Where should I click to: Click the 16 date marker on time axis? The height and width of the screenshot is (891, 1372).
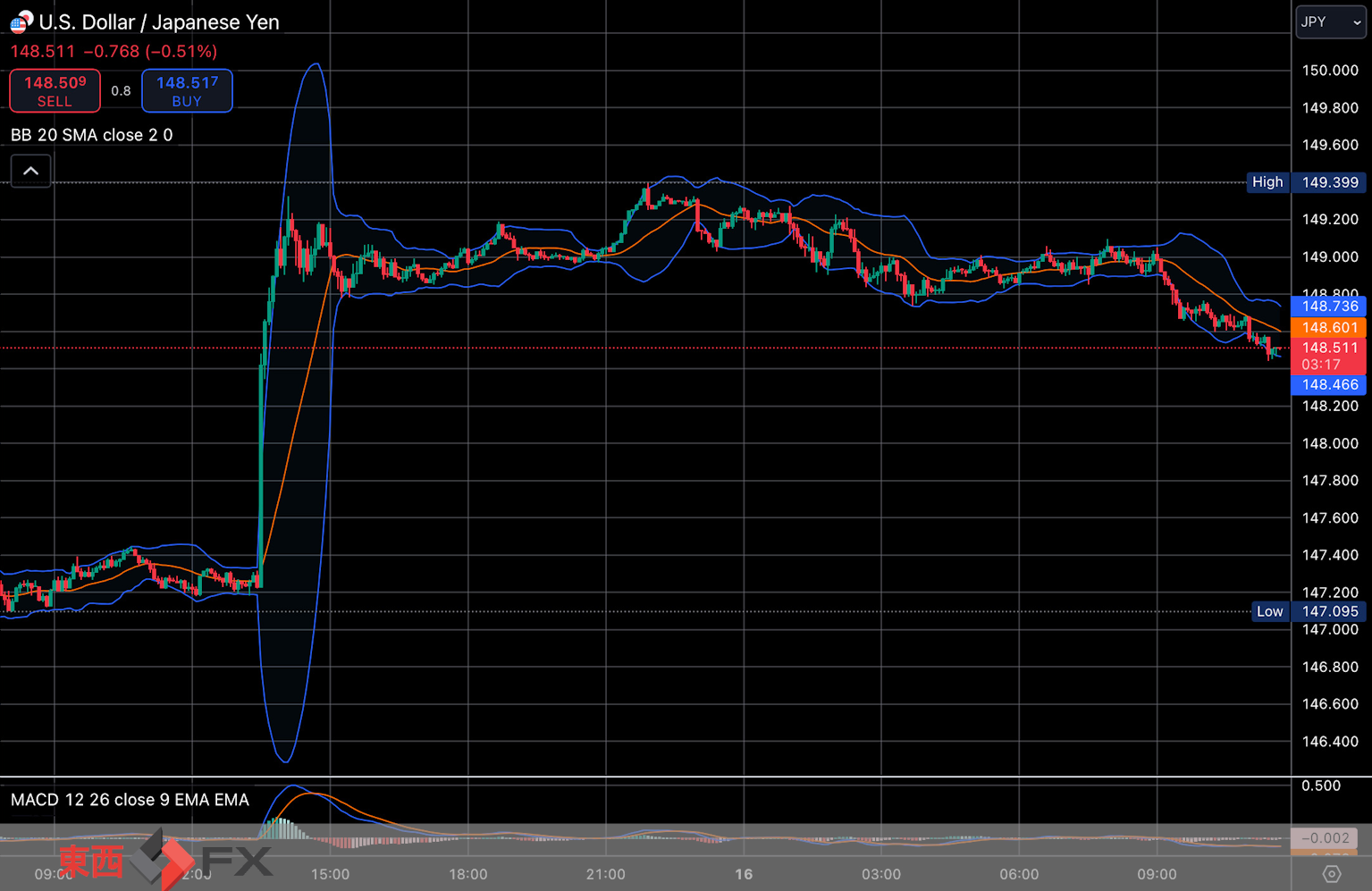pyautogui.click(x=744, y=874)
